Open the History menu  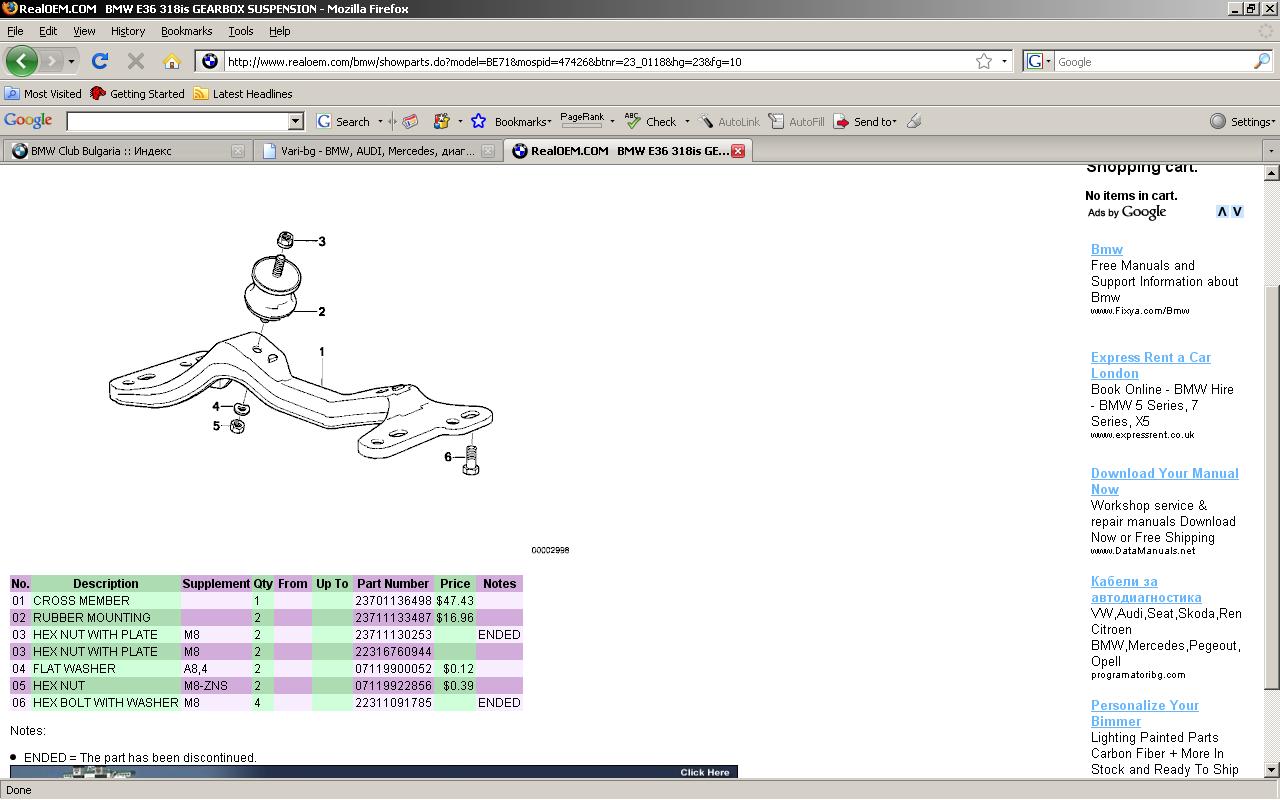tap(128, 31)
